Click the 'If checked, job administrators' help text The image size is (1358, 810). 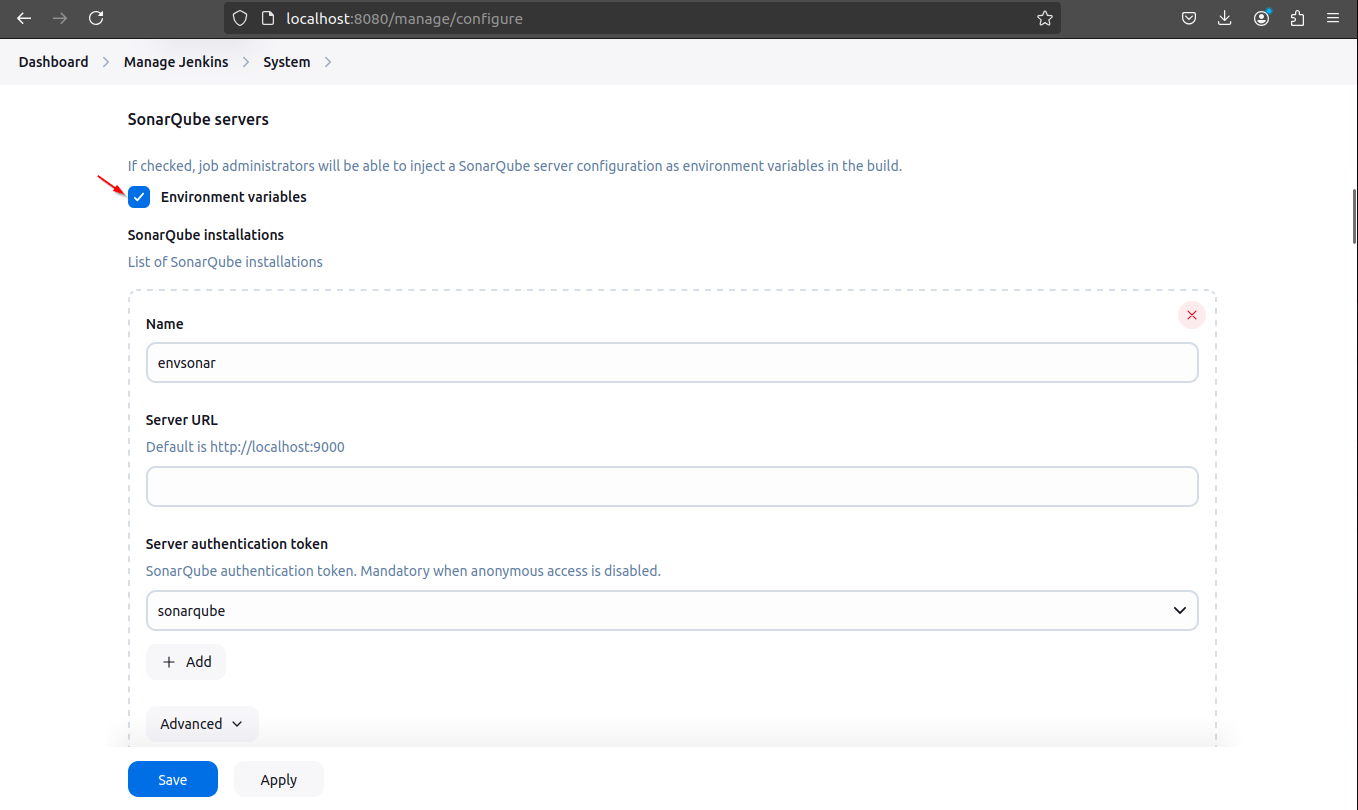515,166
